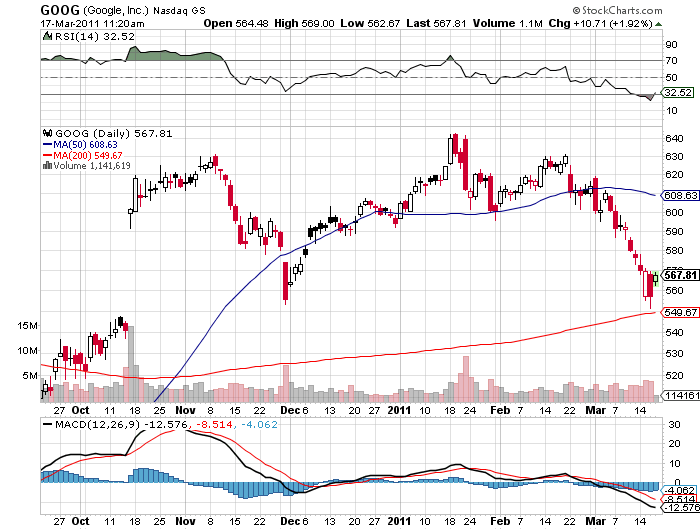Click the 90 label on RSI axis
This screenshot has width=700, height=530.
[671, 45]
